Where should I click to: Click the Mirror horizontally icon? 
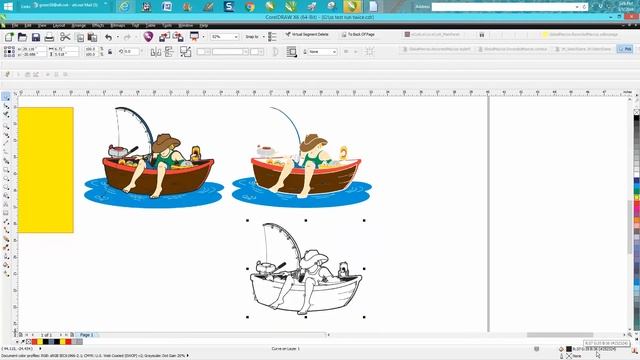point(156,52)
